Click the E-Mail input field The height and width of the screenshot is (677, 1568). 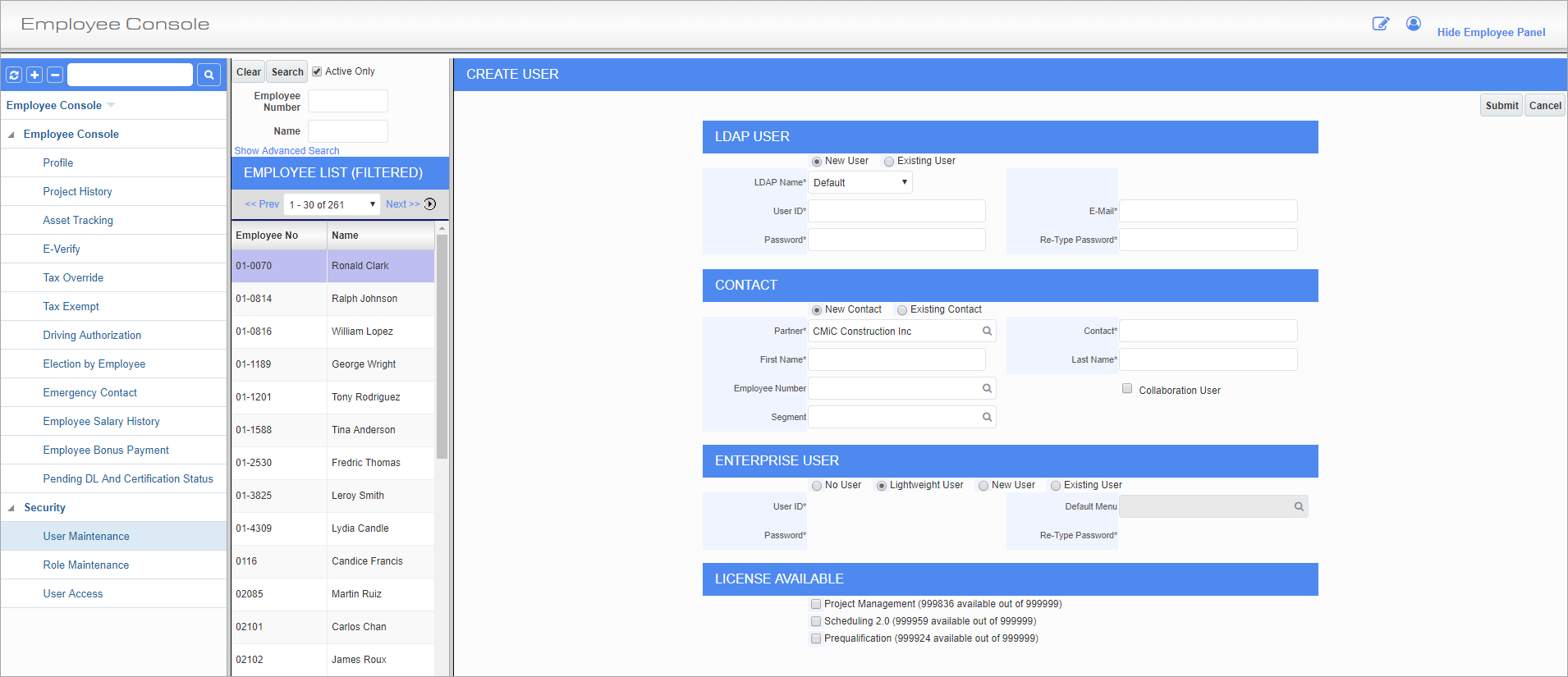tap(1208, 211)
